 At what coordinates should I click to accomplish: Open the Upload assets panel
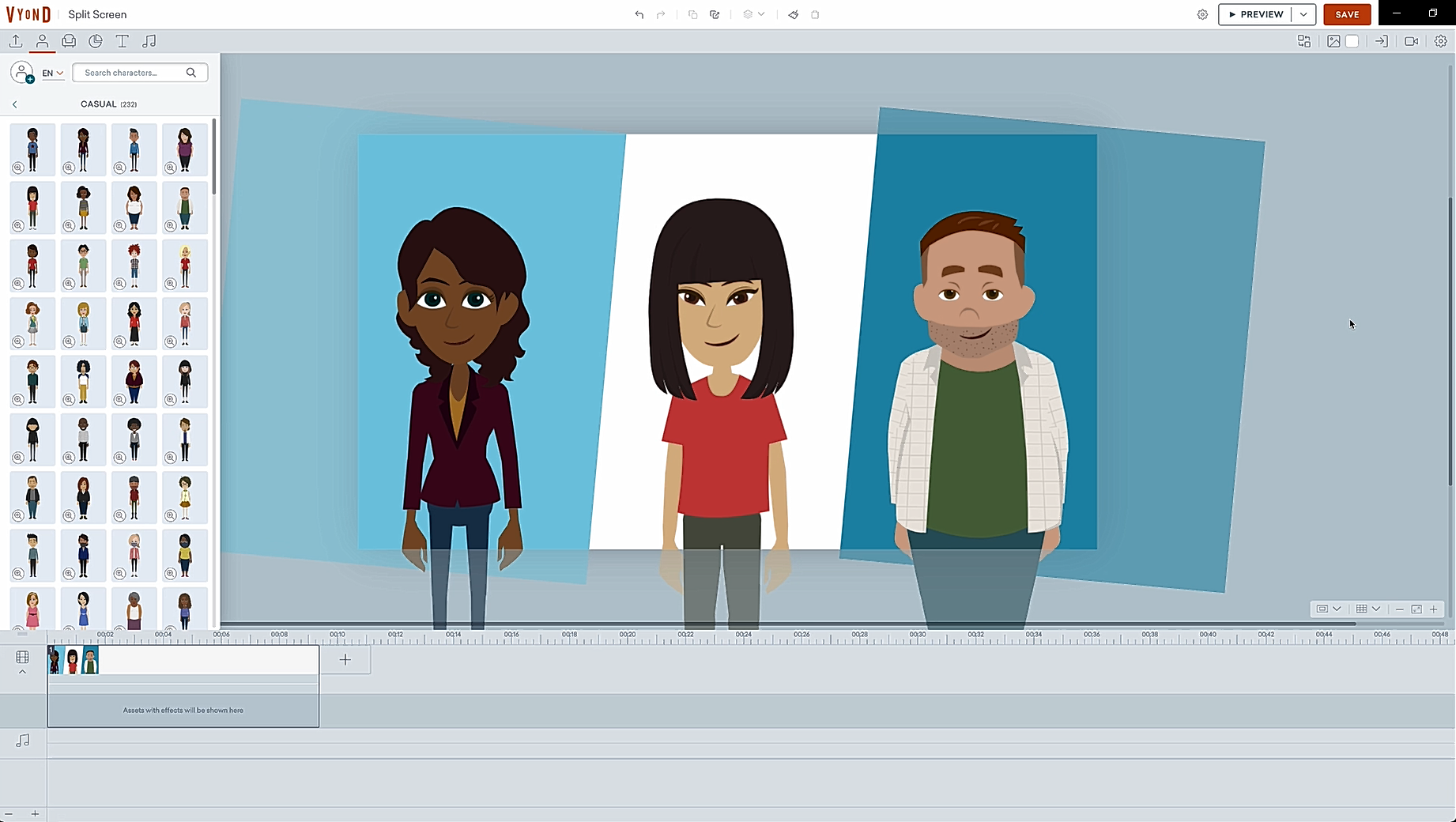[16, 41]
